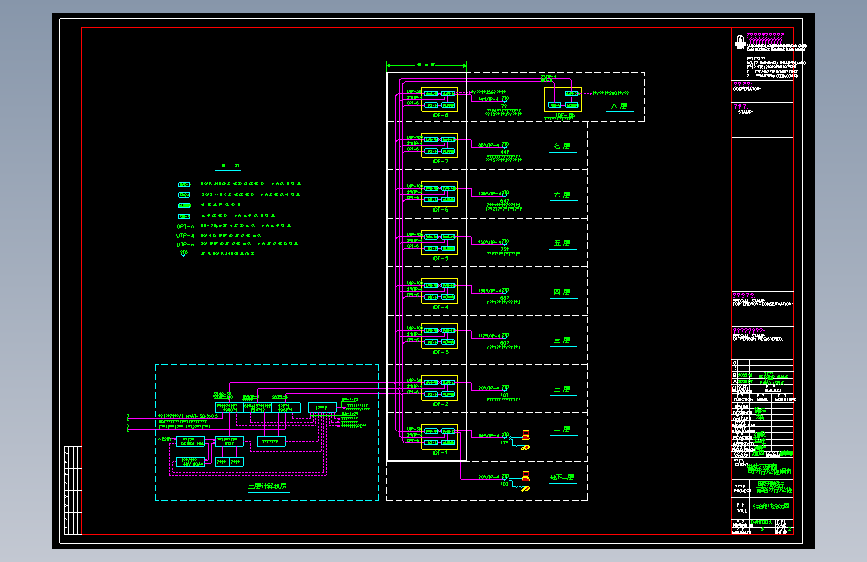Select the IDF-2 yellow cabinet block

click(x=440, y=388)
